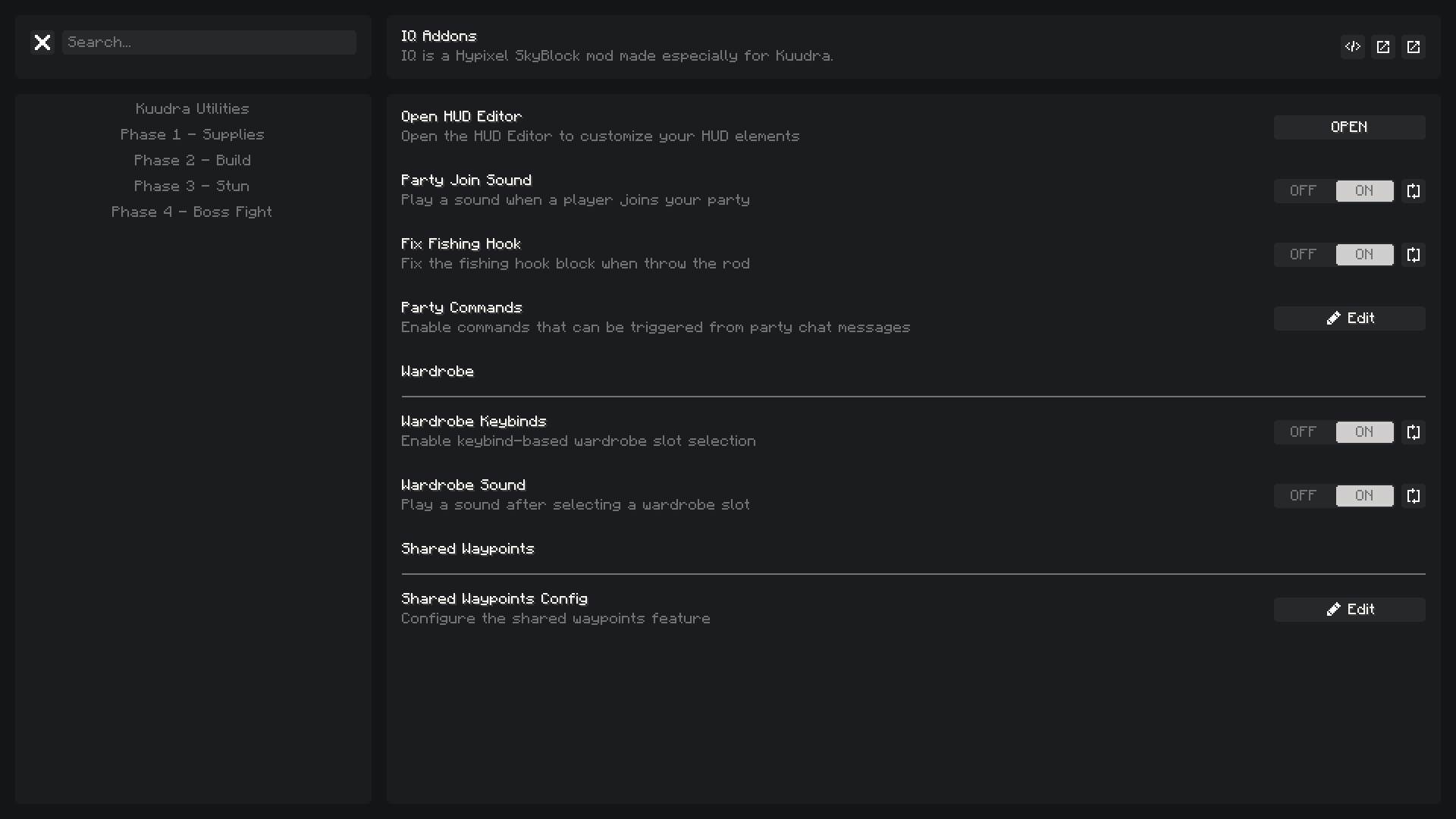Screen dimensions: 1456x819
Task: Click reset icon for Fix Fishing Hook
Action: (1414, 255)
